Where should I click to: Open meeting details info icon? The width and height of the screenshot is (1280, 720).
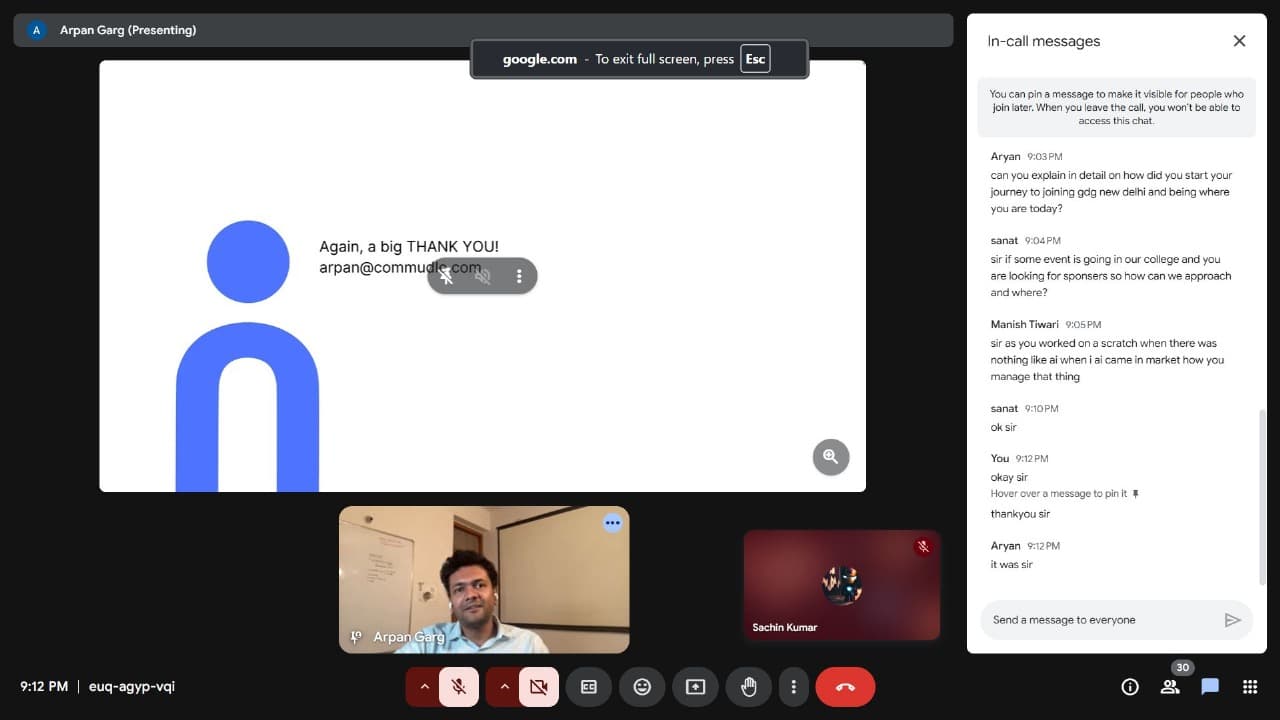(1130, 687)
